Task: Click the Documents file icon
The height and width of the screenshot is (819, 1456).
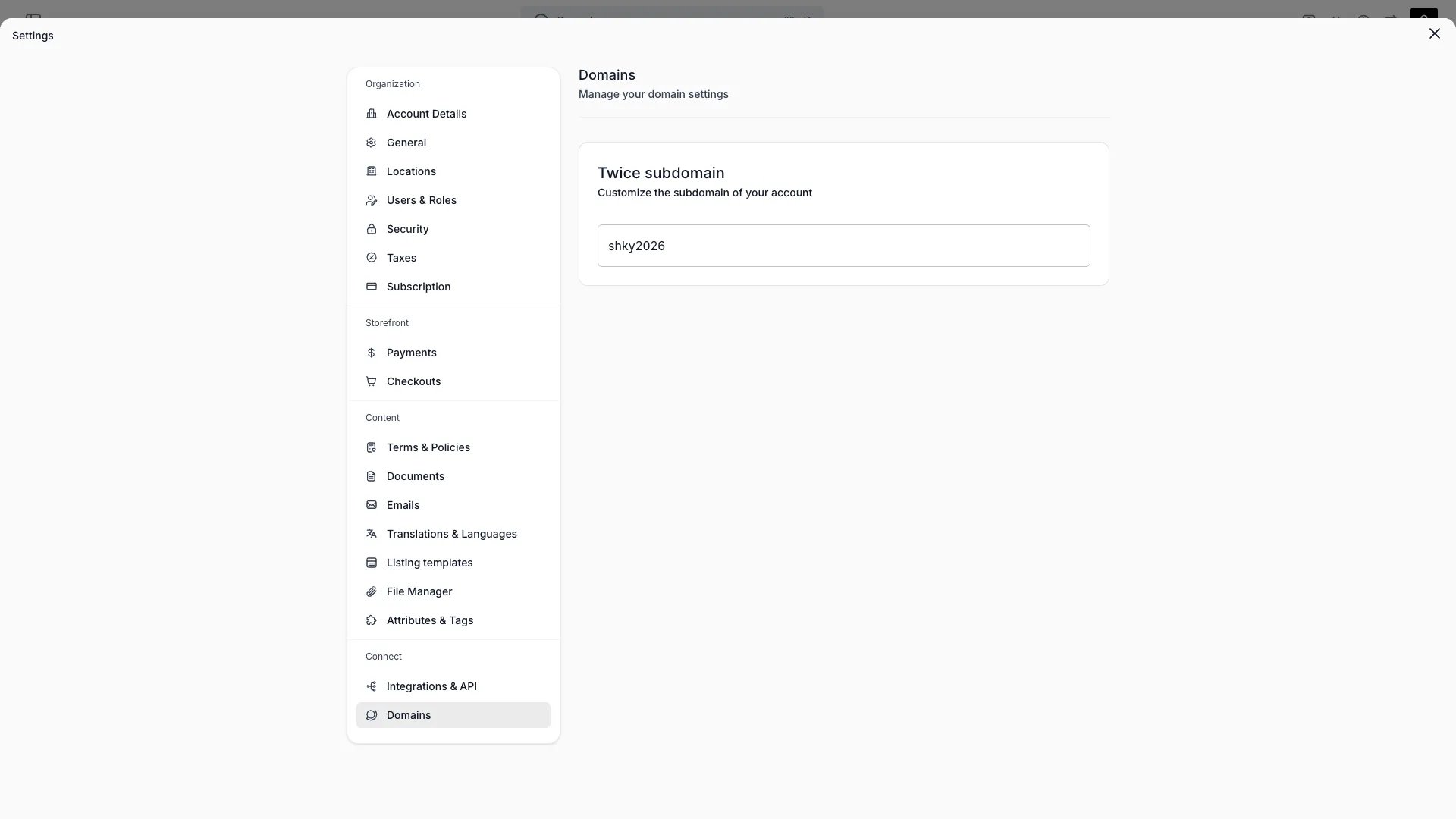Action: [x=372, y=476]
